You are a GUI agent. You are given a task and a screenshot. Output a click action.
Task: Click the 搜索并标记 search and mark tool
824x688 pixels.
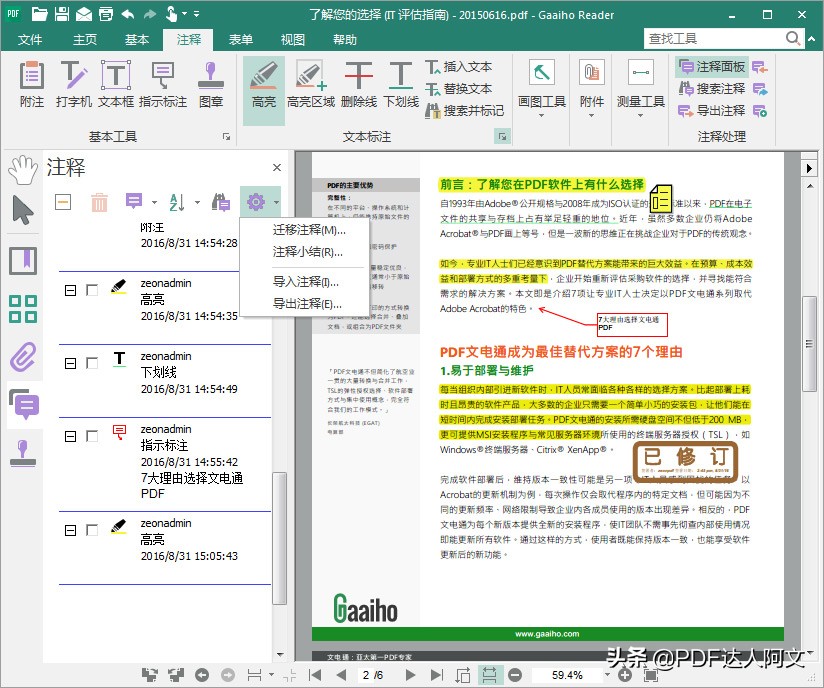point(465,110)
